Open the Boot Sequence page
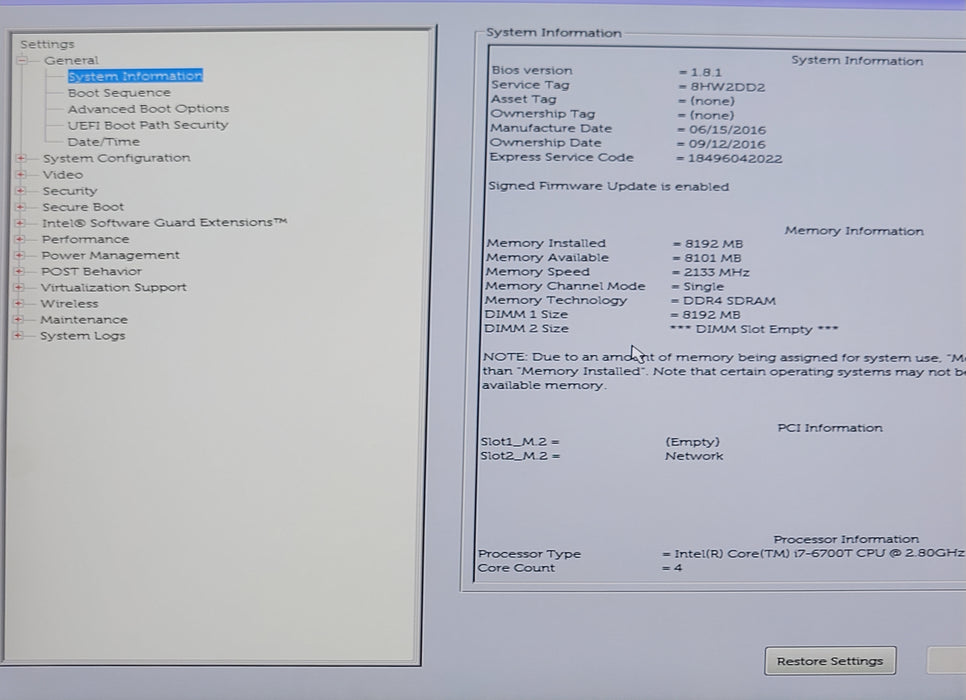966x700 pixels. tap(119, 92)
